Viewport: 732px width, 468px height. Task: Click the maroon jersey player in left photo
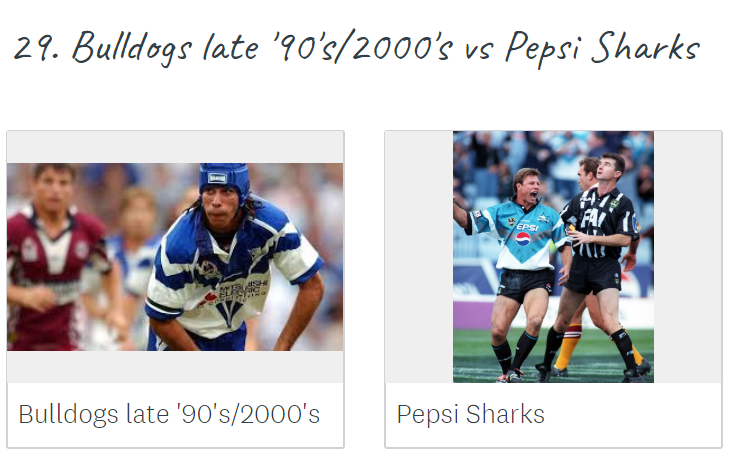coord(54,257)
